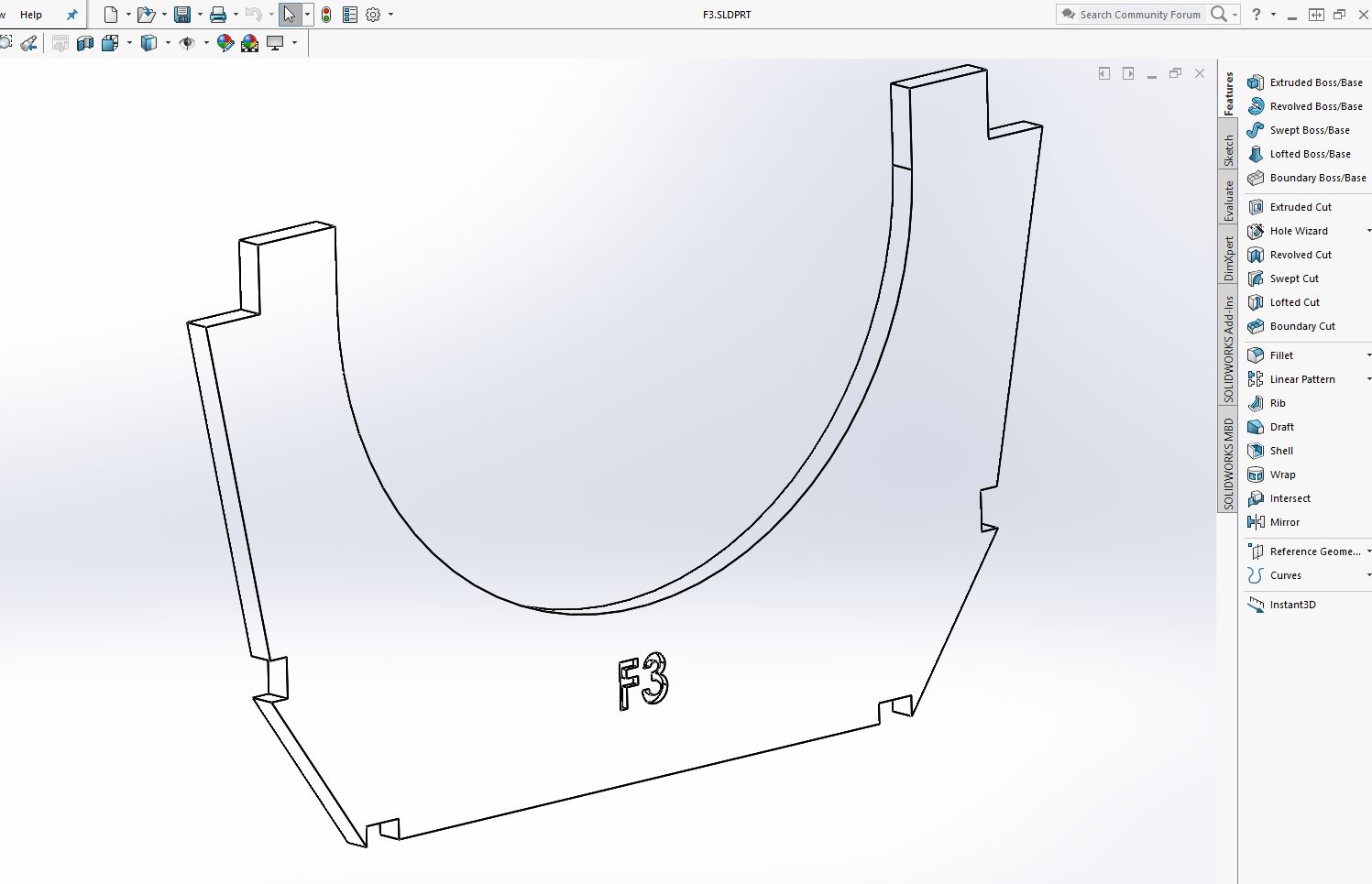
Task: Open the Options gear button
Action: tap(373, 15)
